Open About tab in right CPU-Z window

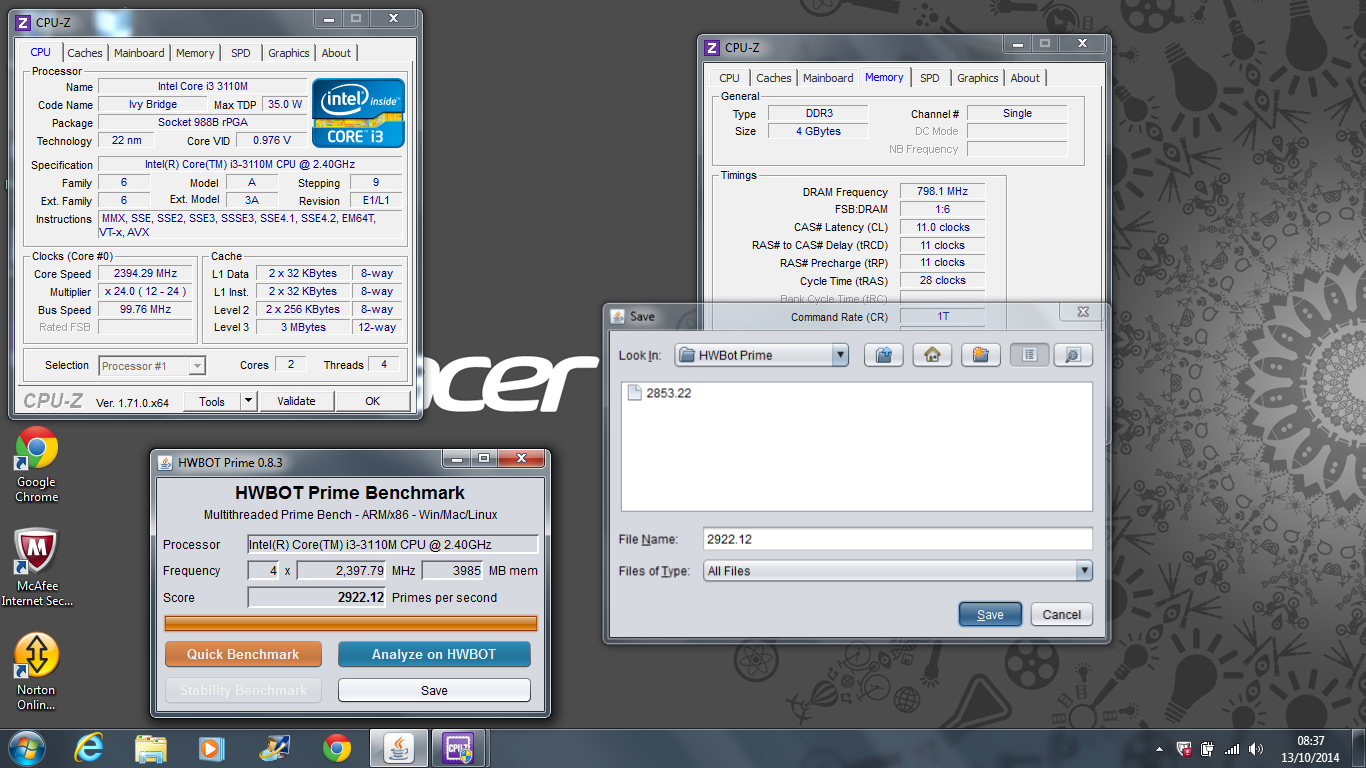point(1025,78)
